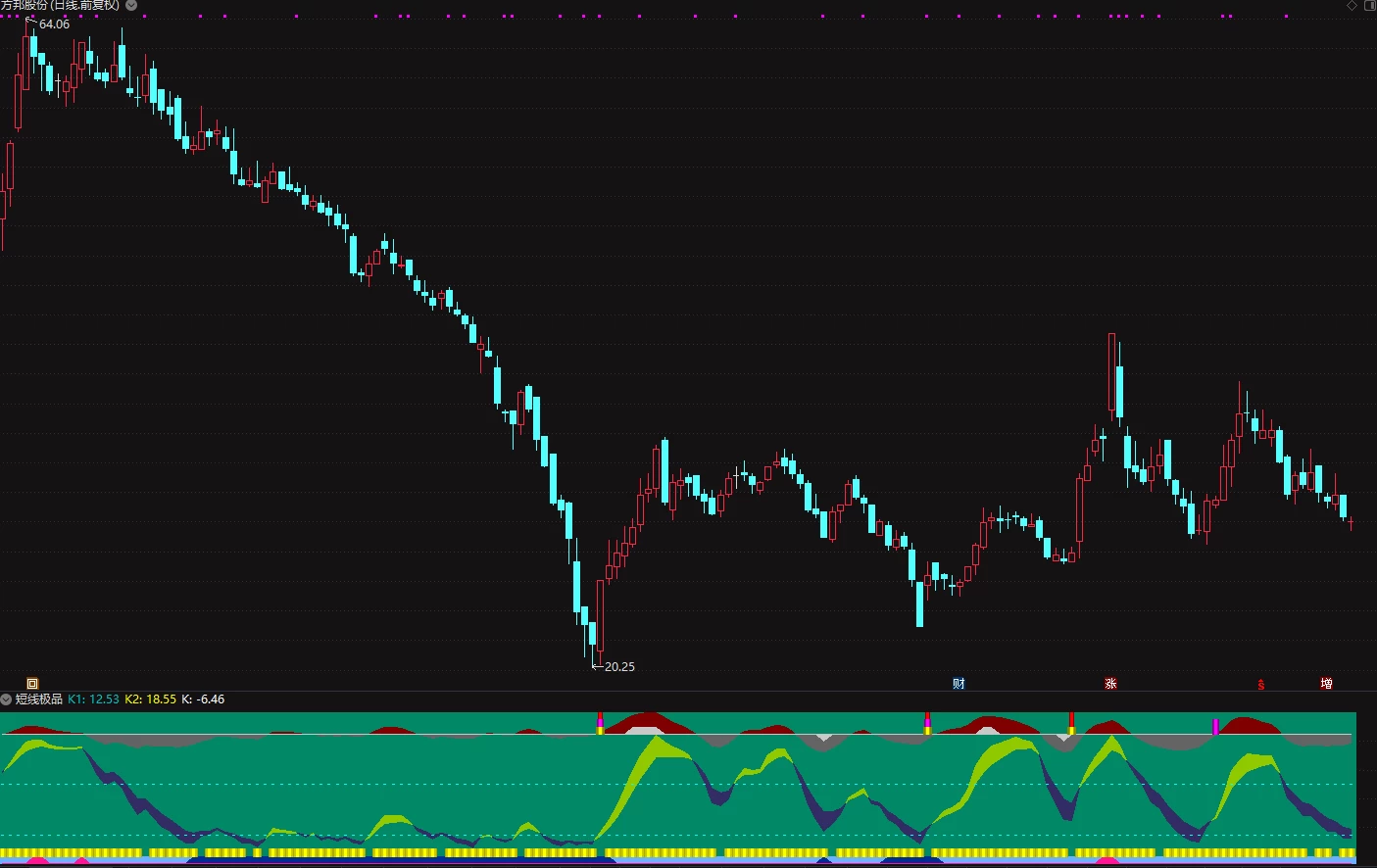The width and height of the screenshot is (1377, 868).
Task: Click the 涨 event marker icon
Action: point(1110,684)
